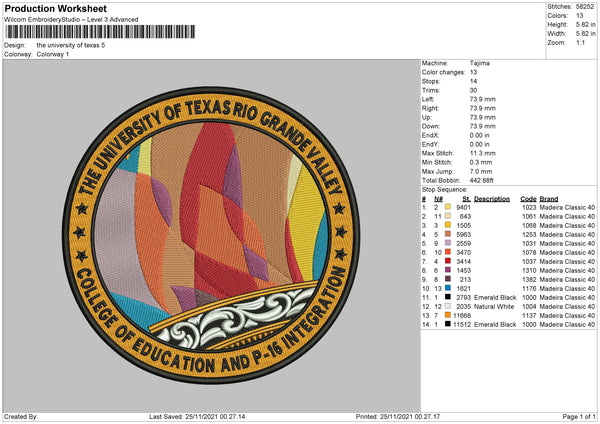Image resolution: width=600 pixels, height=424 pixels.
Task: Click the "EndX:" label
Action: [x=430, y=135]
